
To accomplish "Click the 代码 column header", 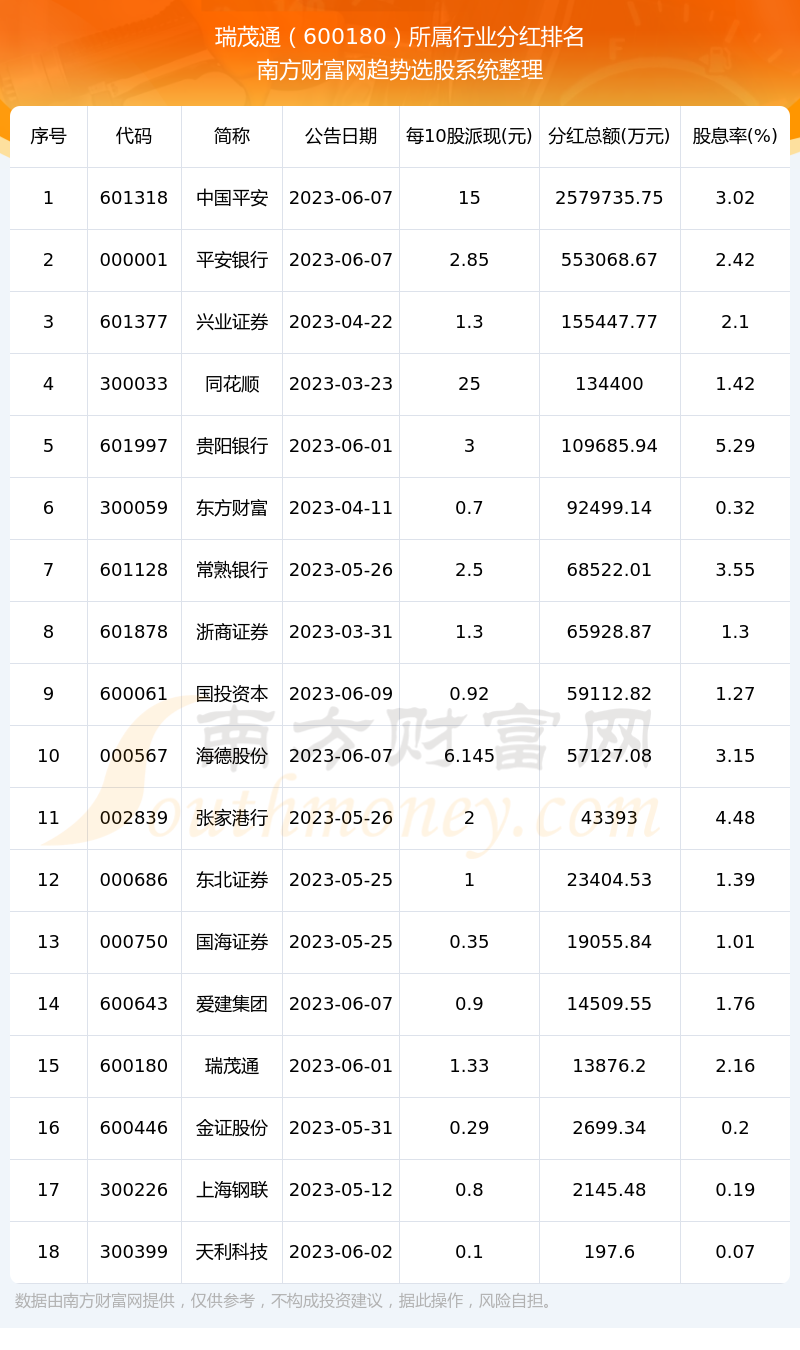I will [134, 136].
